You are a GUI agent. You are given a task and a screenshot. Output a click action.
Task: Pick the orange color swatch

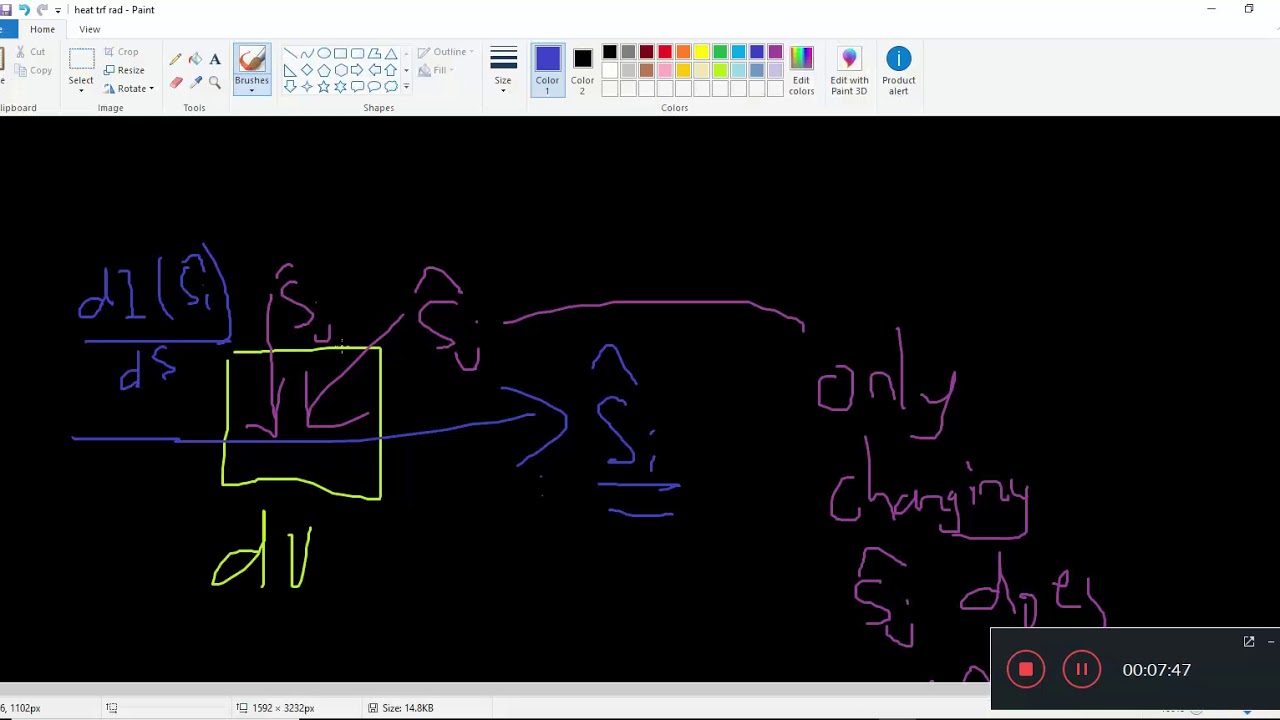[x=683, y=52]
